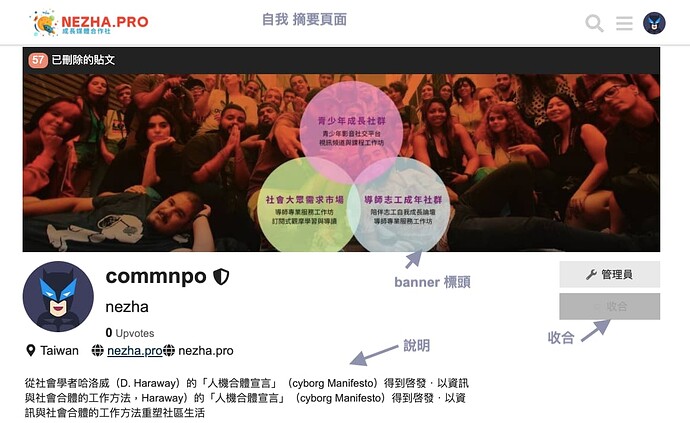Open the underlined nezha.pro website link
This screenshot has height=423, width=690.
135,351
